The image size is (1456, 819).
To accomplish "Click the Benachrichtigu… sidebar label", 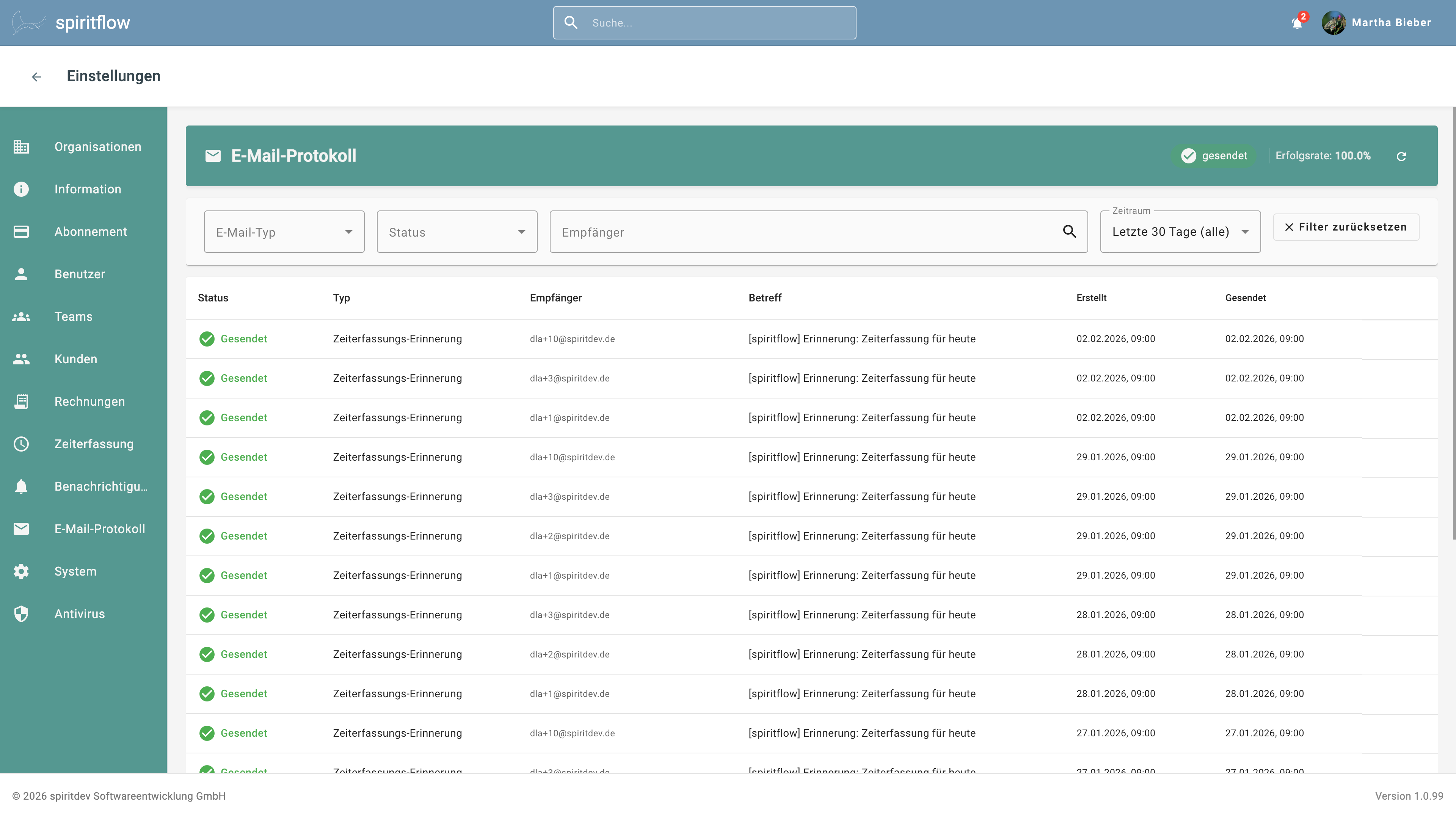I will click(x=100, y=486).
